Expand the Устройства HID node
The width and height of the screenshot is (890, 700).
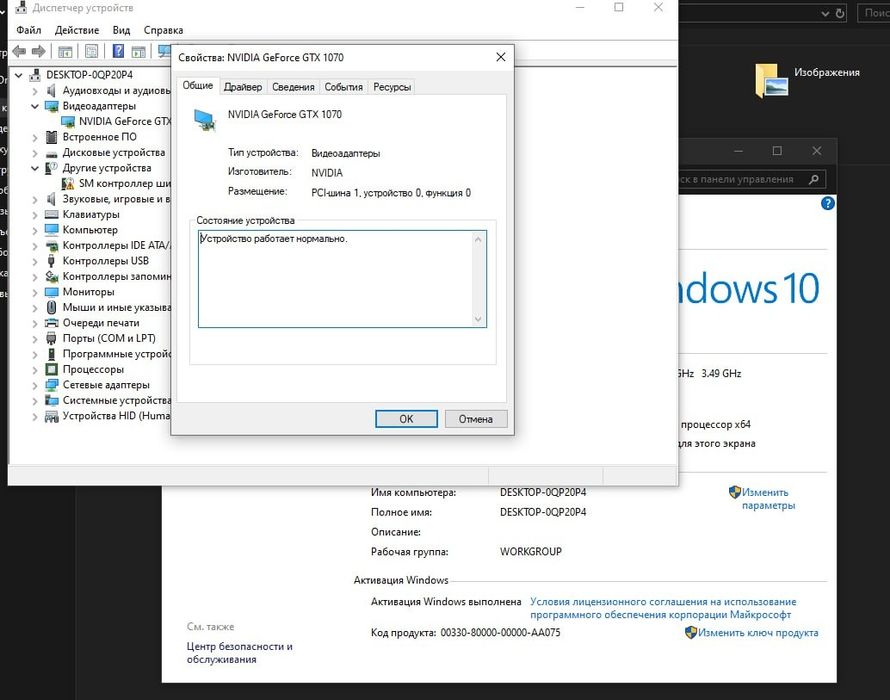(35, 416)
